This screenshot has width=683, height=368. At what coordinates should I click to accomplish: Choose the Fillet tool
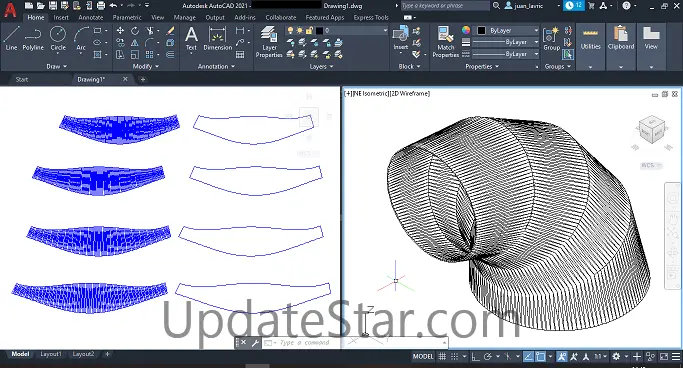pyautogui.click(x=150, y=43)
